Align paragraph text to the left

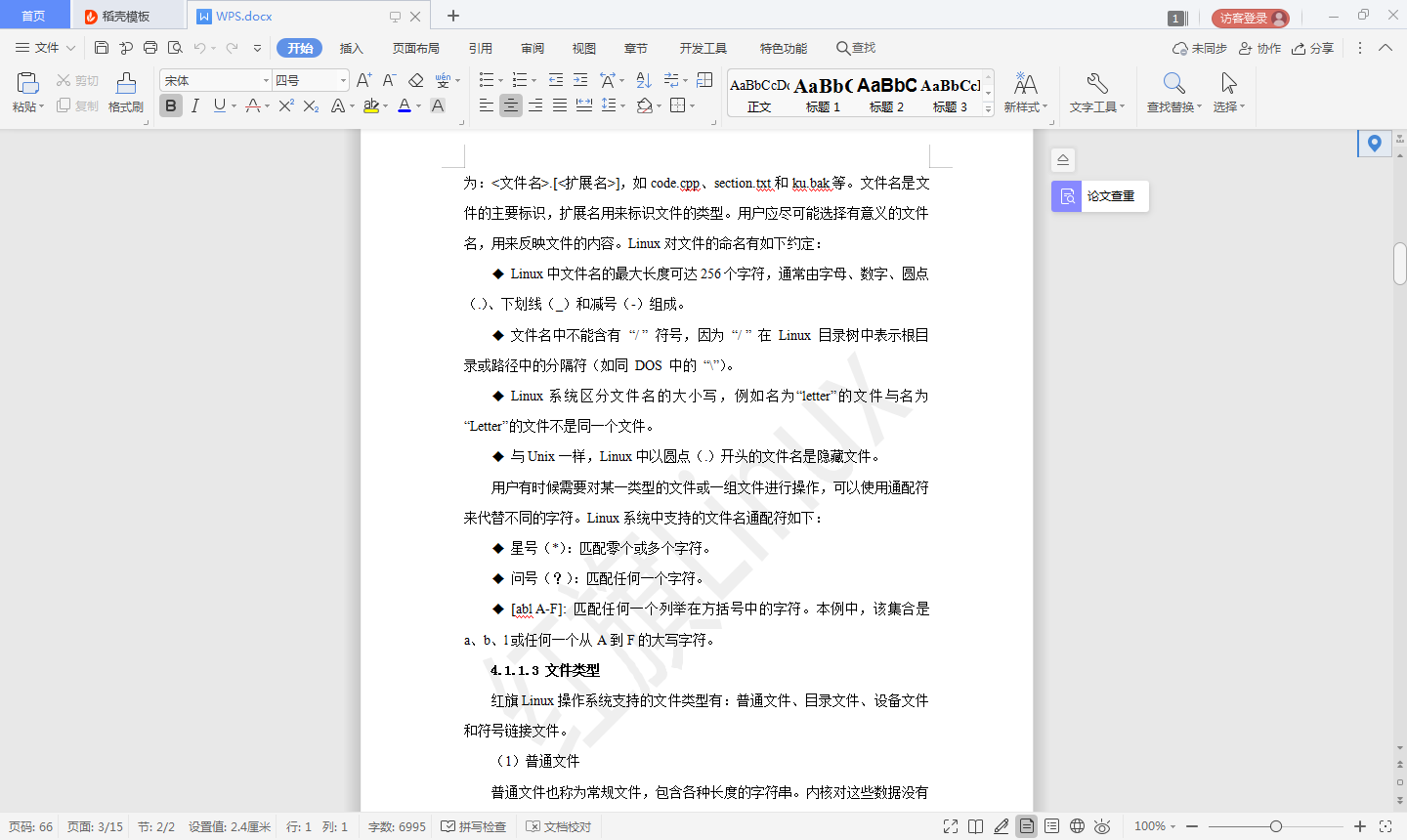[487, 105]
